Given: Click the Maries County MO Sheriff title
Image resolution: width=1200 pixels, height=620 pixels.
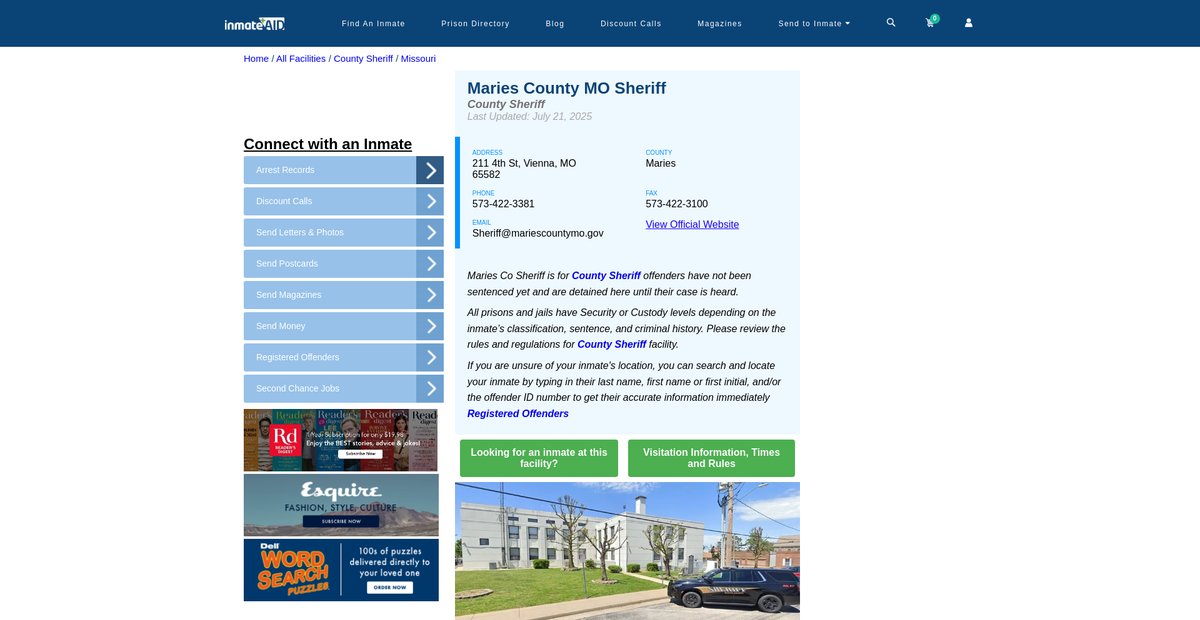Looking at the screenshot, I should pos(566,88).
